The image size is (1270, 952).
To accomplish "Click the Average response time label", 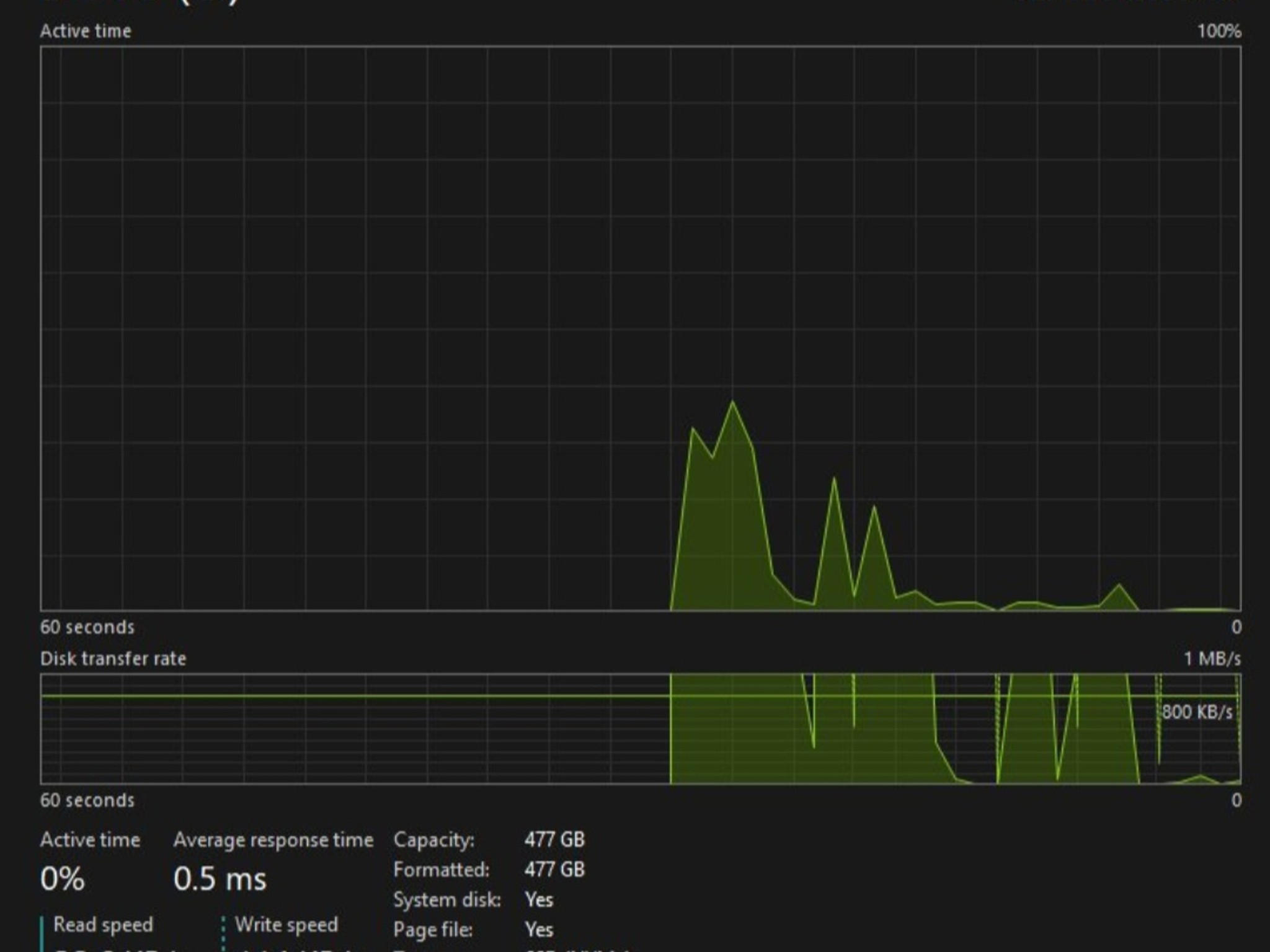I will [273, 840].
